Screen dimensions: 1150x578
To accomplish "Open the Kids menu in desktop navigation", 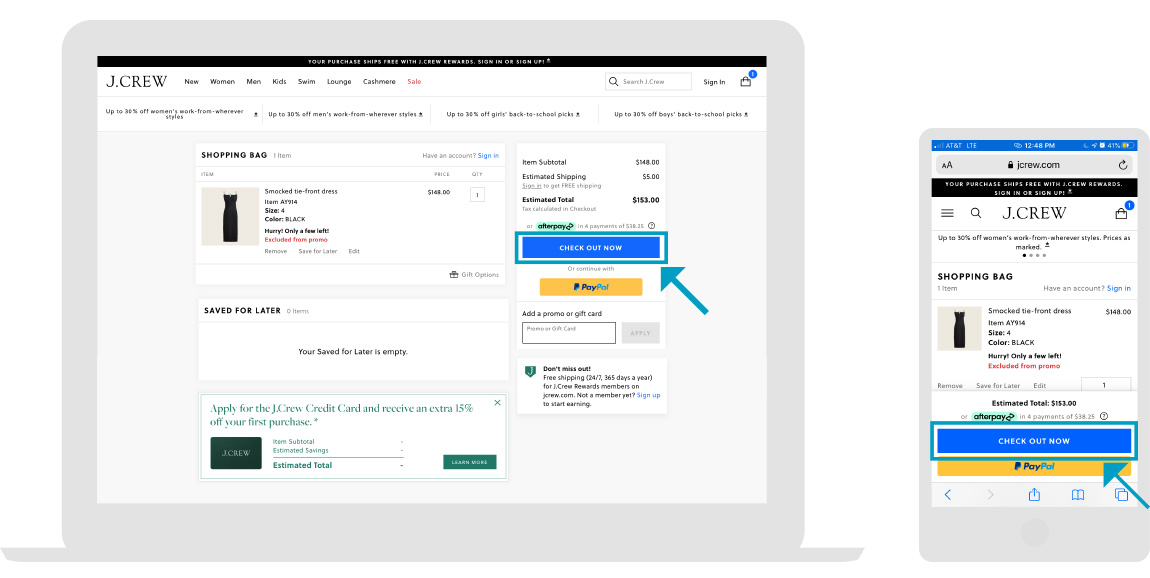I will [279, 81].
